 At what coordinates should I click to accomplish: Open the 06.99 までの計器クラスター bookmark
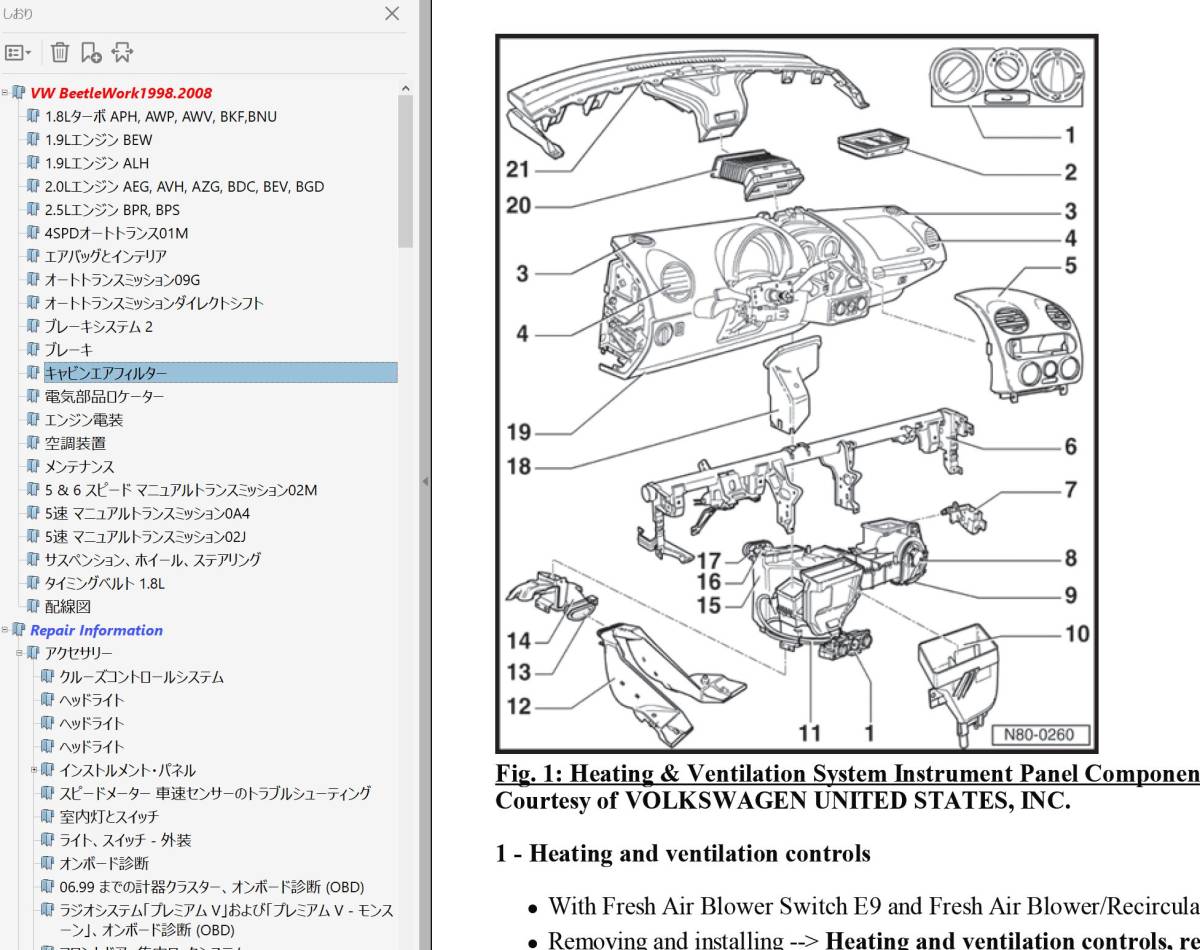pos(211,887)
